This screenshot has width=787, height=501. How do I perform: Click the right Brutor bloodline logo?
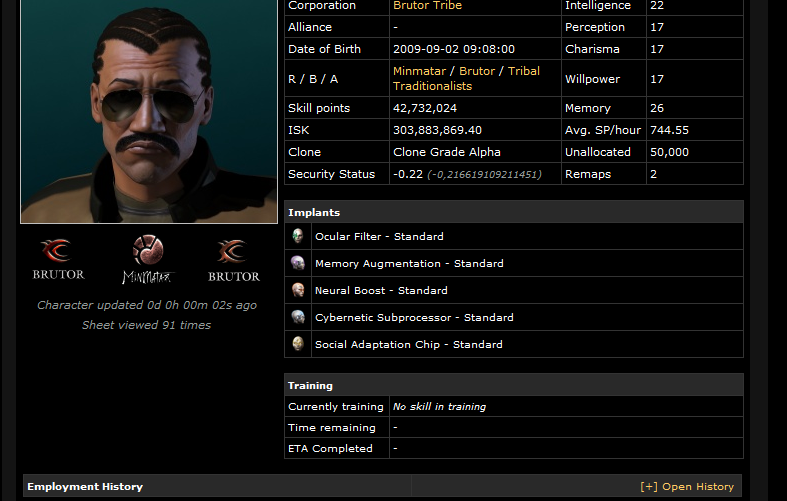tap(234, 261)
